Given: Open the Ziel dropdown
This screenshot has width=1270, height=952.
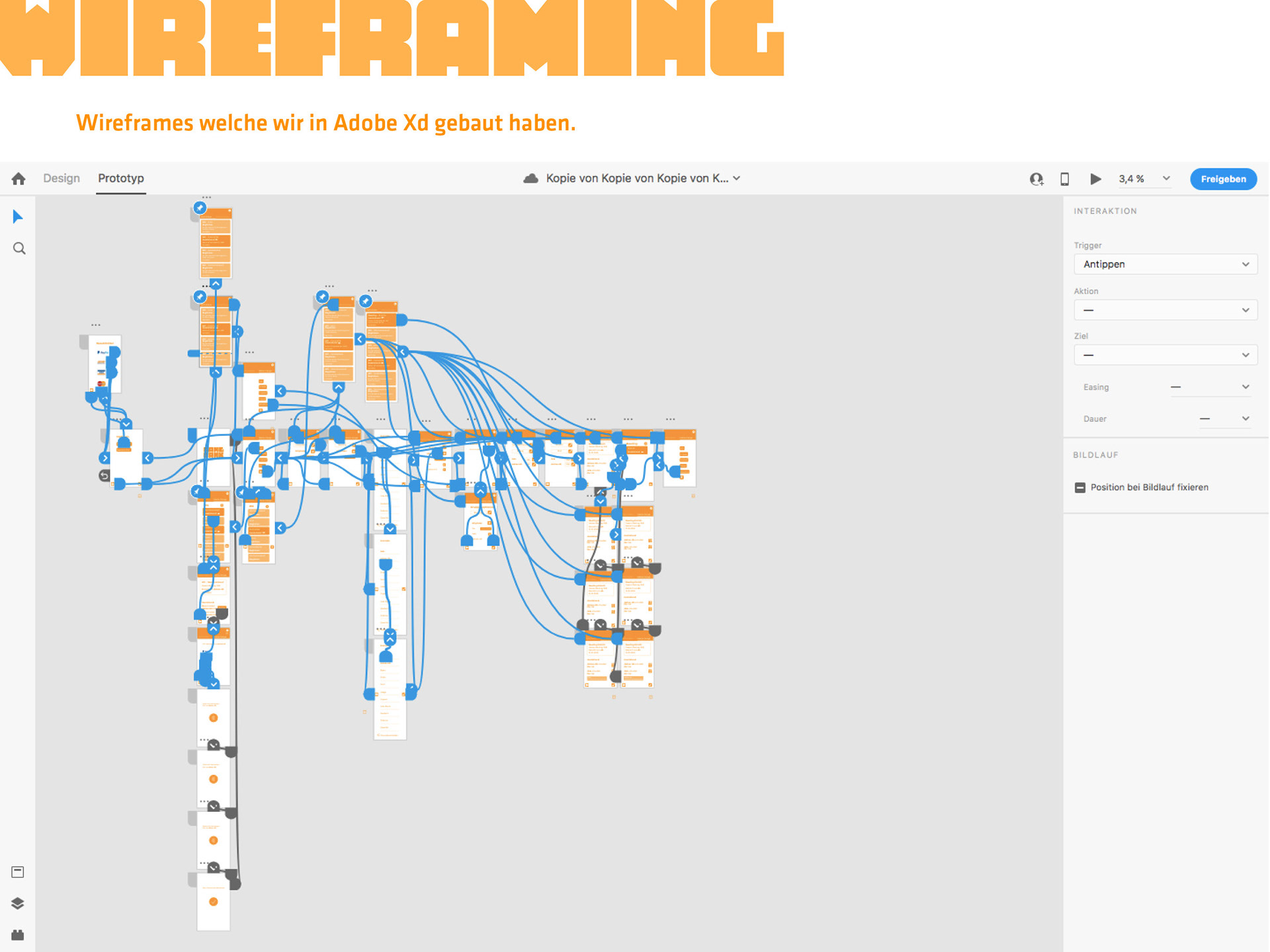Looking at the screenshot, I should point(1165,355).
